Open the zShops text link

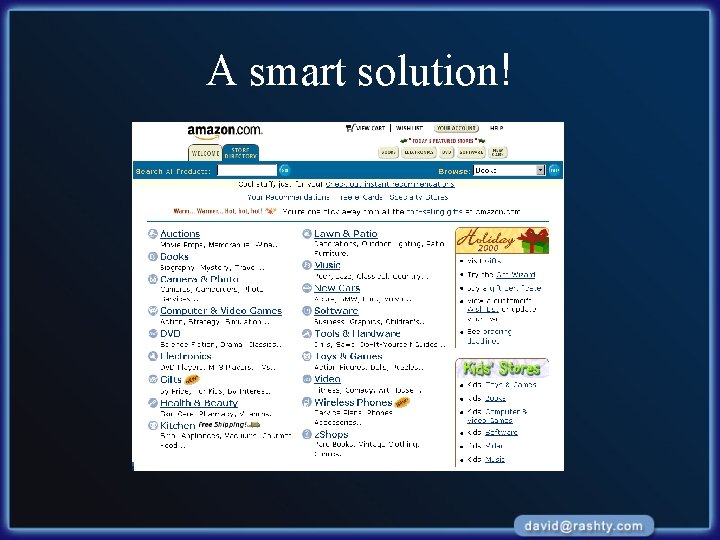pyautogui.click(x=331, y=434)
